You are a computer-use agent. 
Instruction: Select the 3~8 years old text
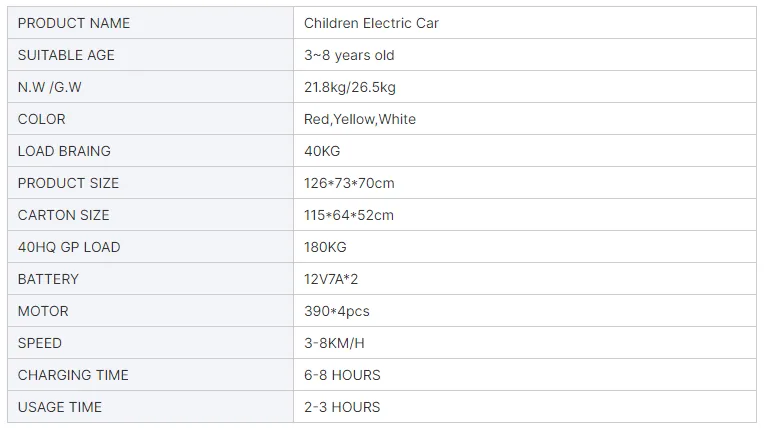pyautogui.click(x=349, y=55)
